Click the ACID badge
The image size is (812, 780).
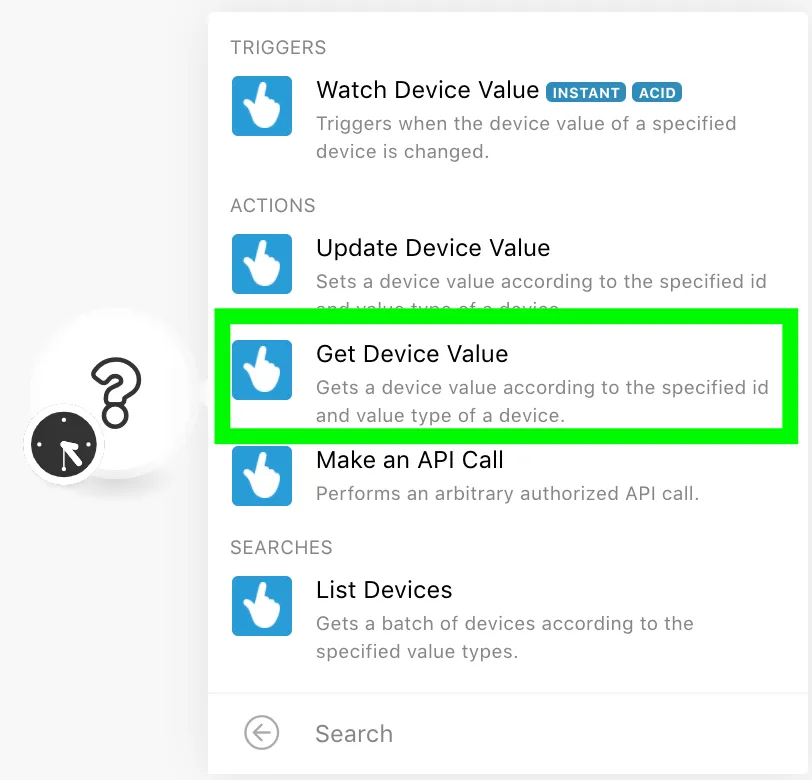pos(657,92)
